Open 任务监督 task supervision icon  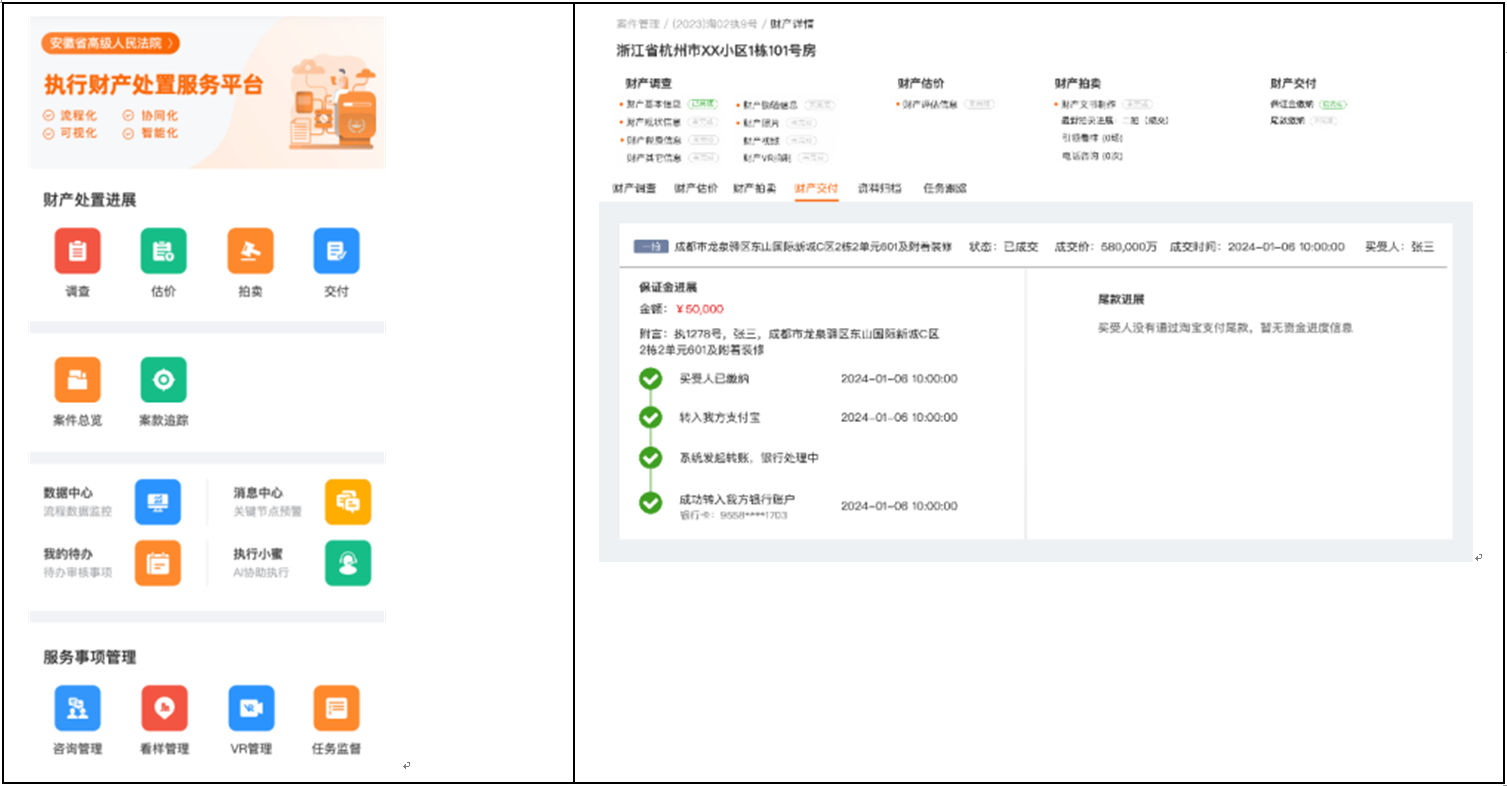coord(336,708)
